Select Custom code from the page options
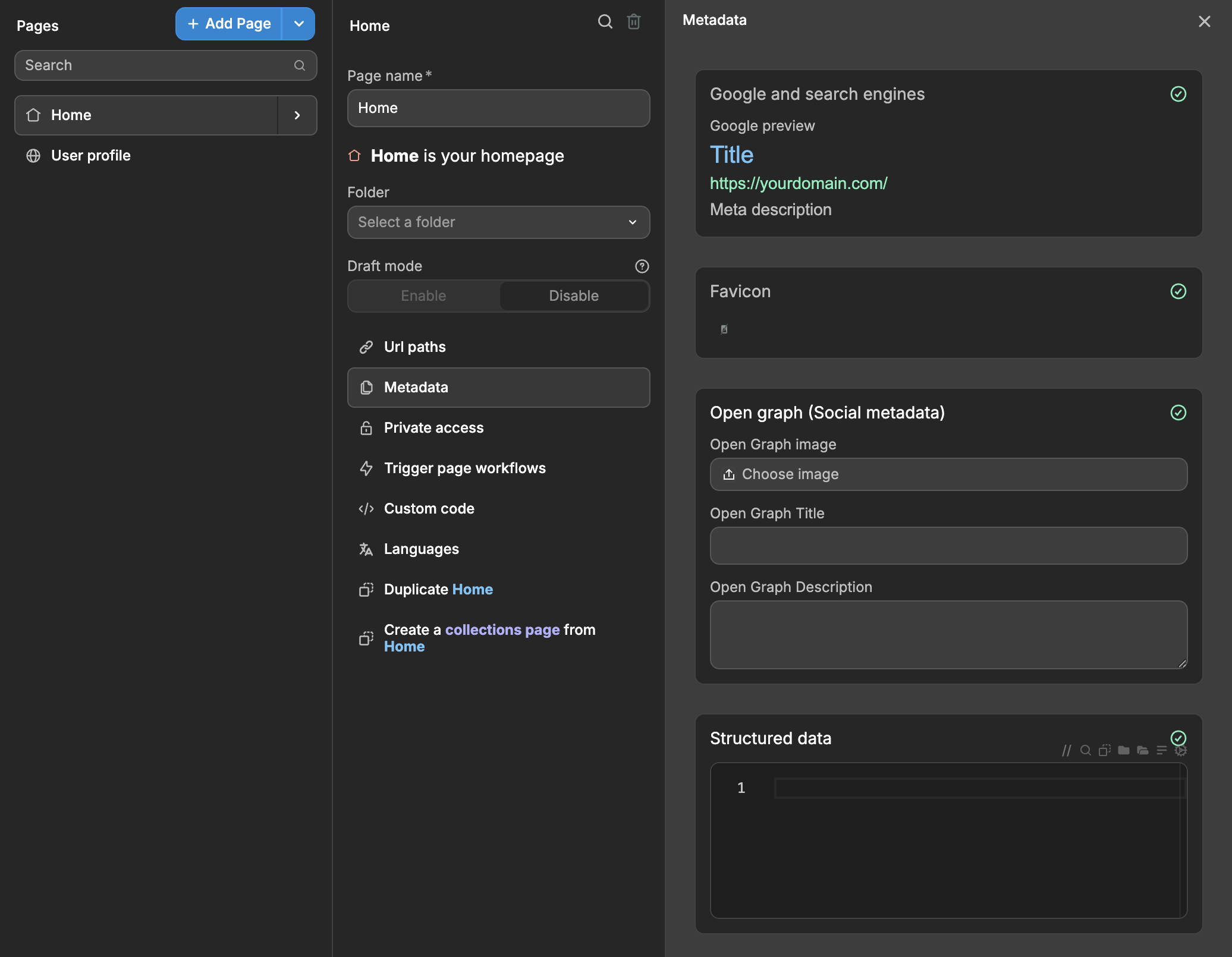This screenshot has width=1232, height=957. point(429,508)
